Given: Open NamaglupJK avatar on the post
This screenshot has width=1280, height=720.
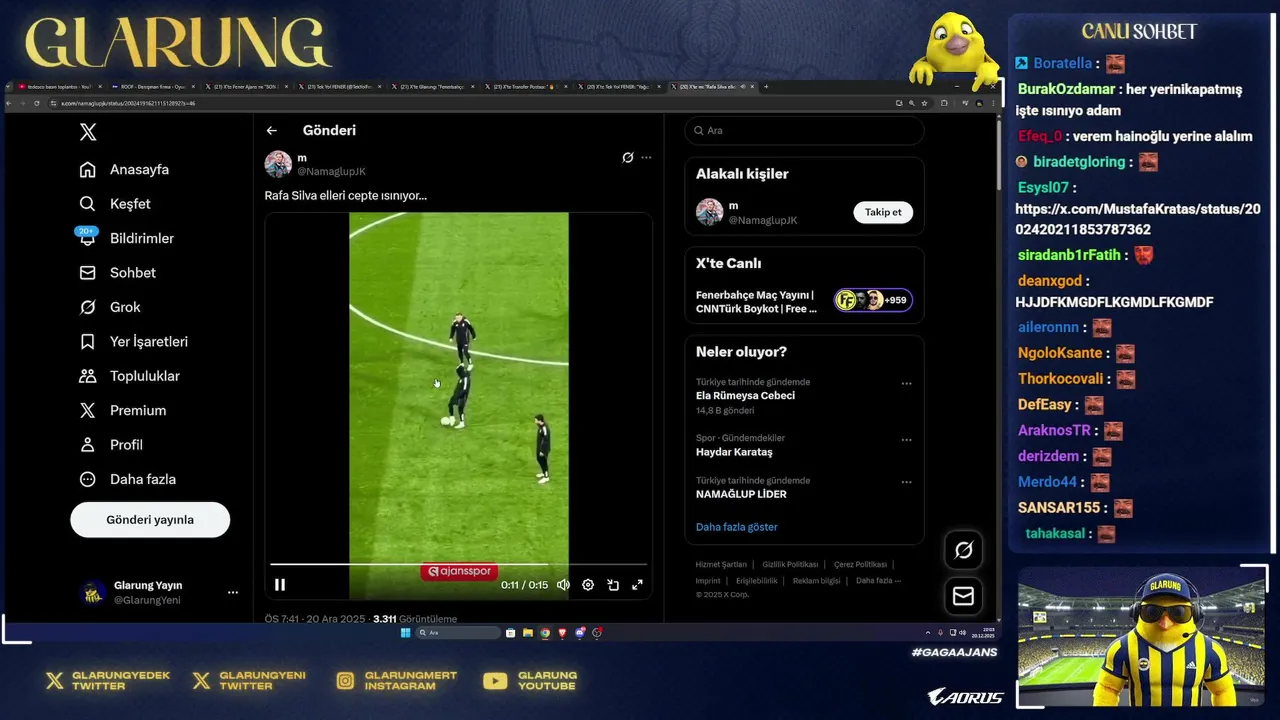Looking at the screenshot, I should (278, 164).
